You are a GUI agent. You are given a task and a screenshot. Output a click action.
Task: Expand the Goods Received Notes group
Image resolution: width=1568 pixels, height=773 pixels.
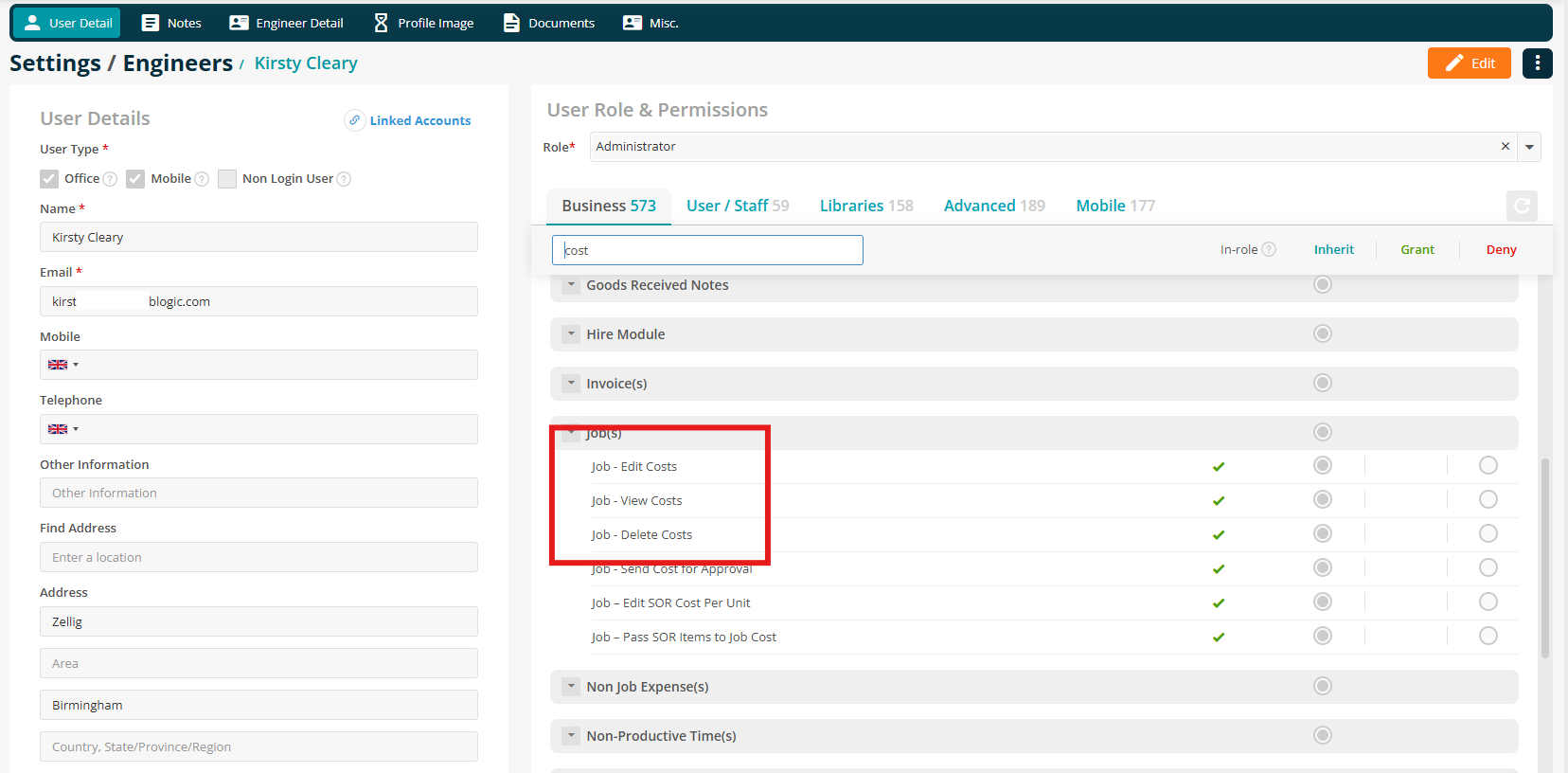571,284
